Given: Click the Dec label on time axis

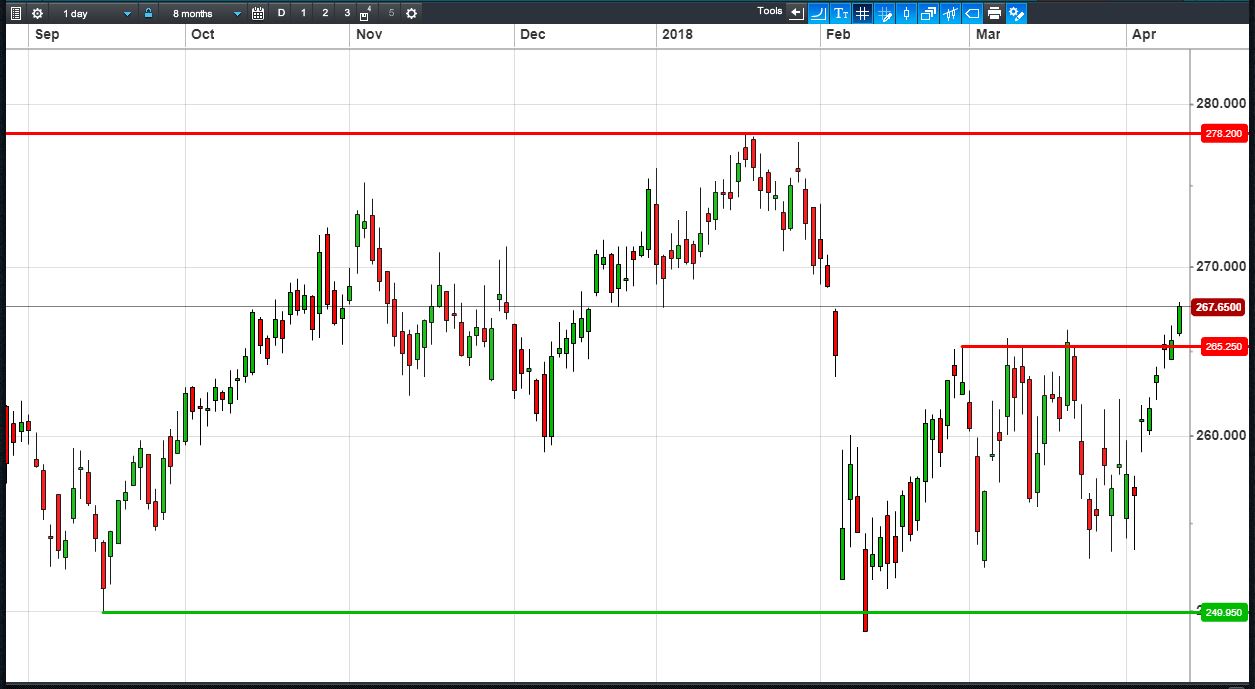Looking at the screenshot, I should pyautogui.click(x=533, y=35).
